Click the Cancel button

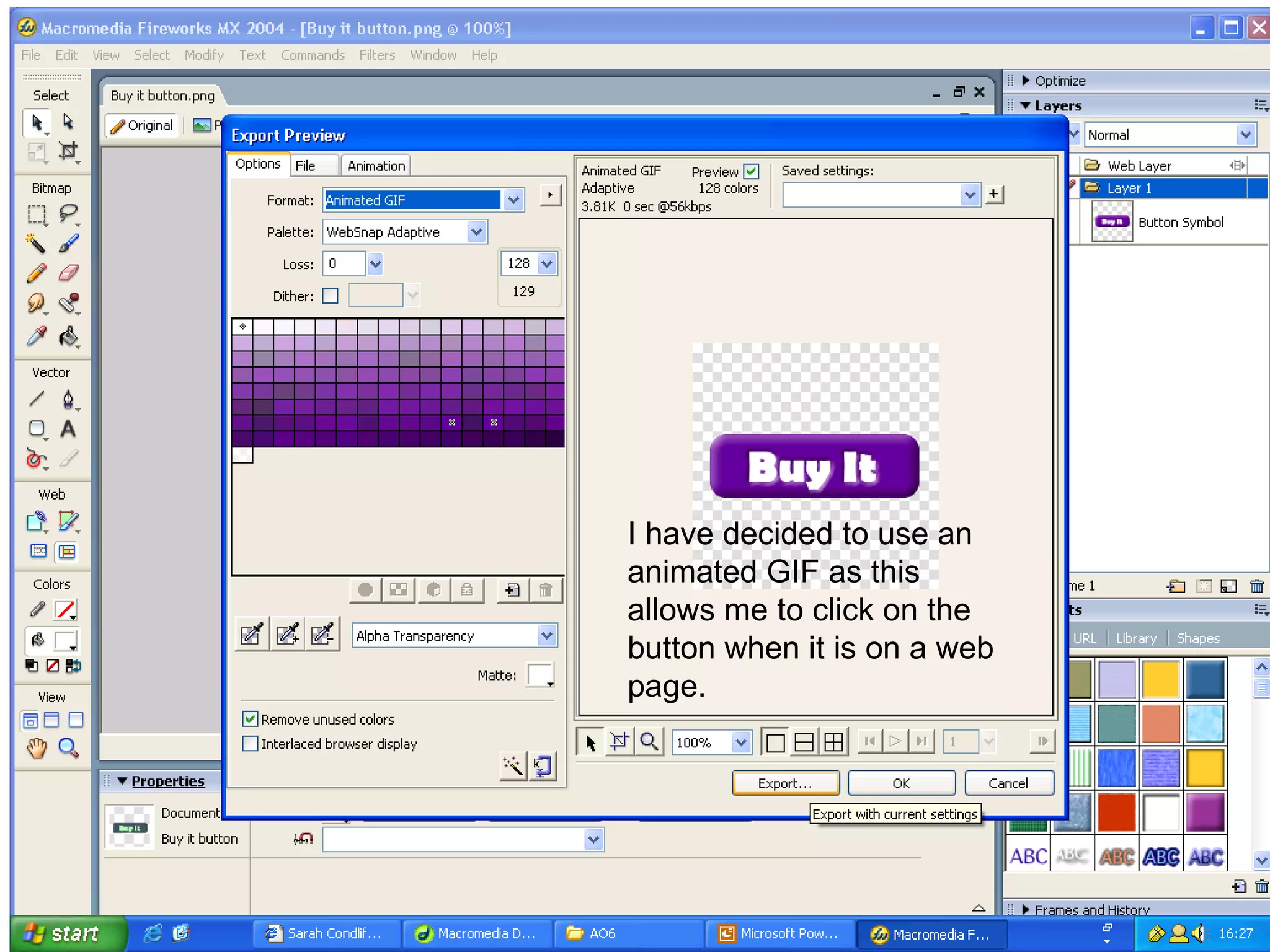[x=1009, y=783]
